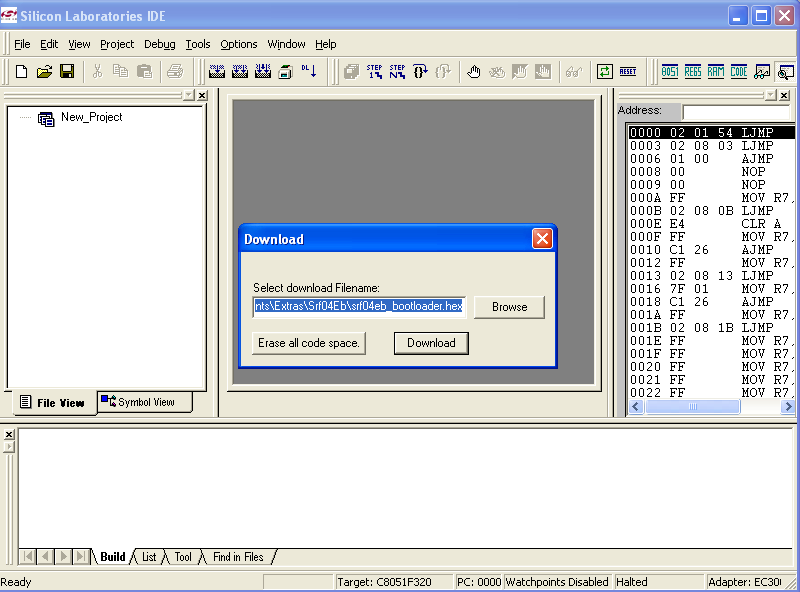
Task: Open the Options menu
Action: click(x=239, y=44)
